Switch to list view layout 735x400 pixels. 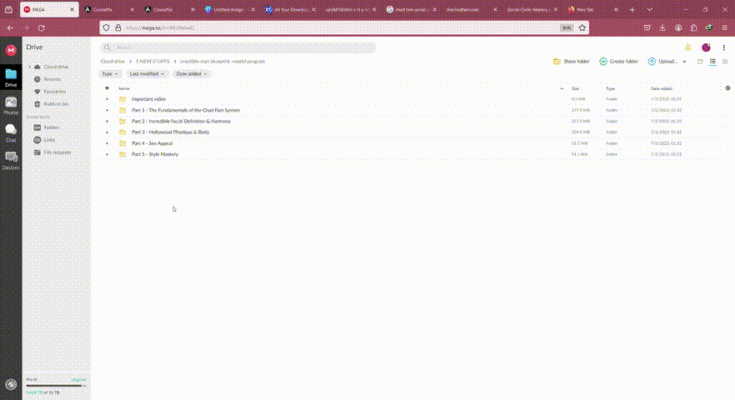(x=713, y=61)
